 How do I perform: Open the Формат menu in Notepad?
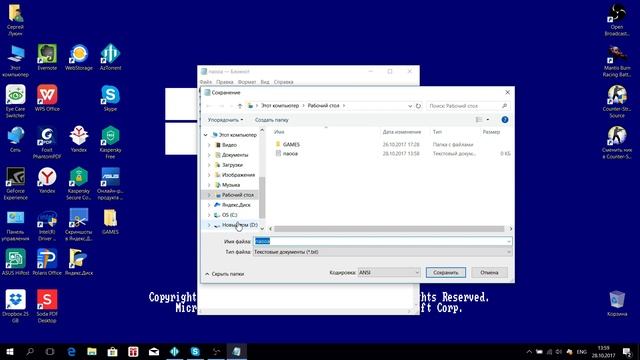pos(247,82)
